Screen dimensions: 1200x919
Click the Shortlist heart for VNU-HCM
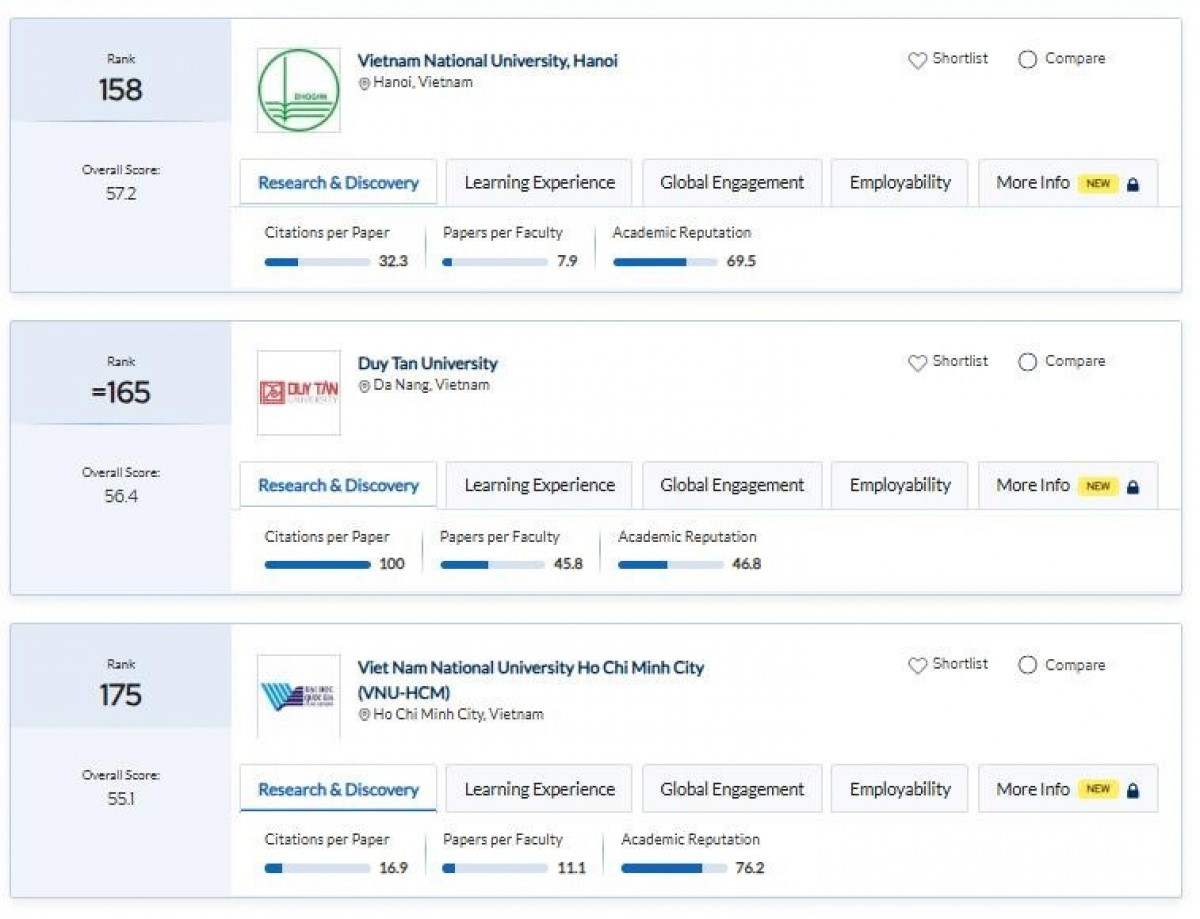point(917,665)
